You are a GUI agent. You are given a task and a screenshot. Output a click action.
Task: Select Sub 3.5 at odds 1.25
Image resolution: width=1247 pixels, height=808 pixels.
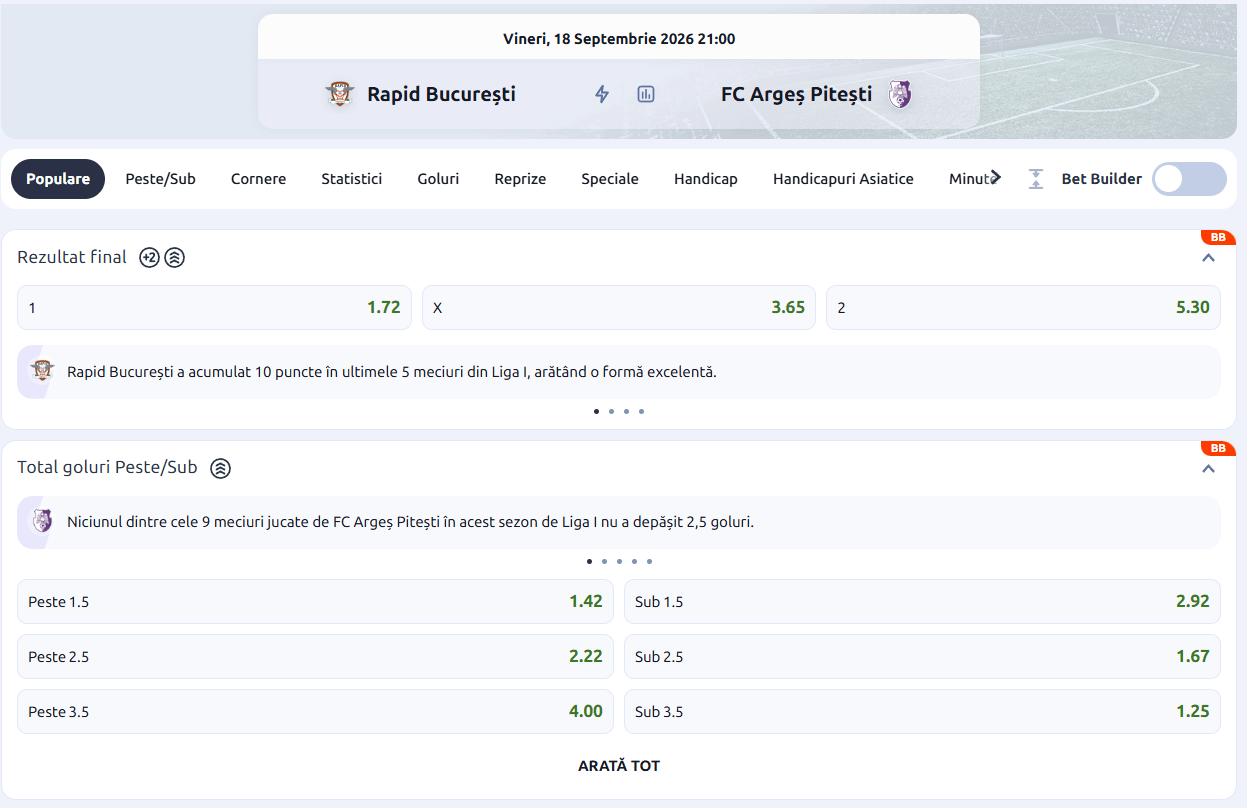922,711
